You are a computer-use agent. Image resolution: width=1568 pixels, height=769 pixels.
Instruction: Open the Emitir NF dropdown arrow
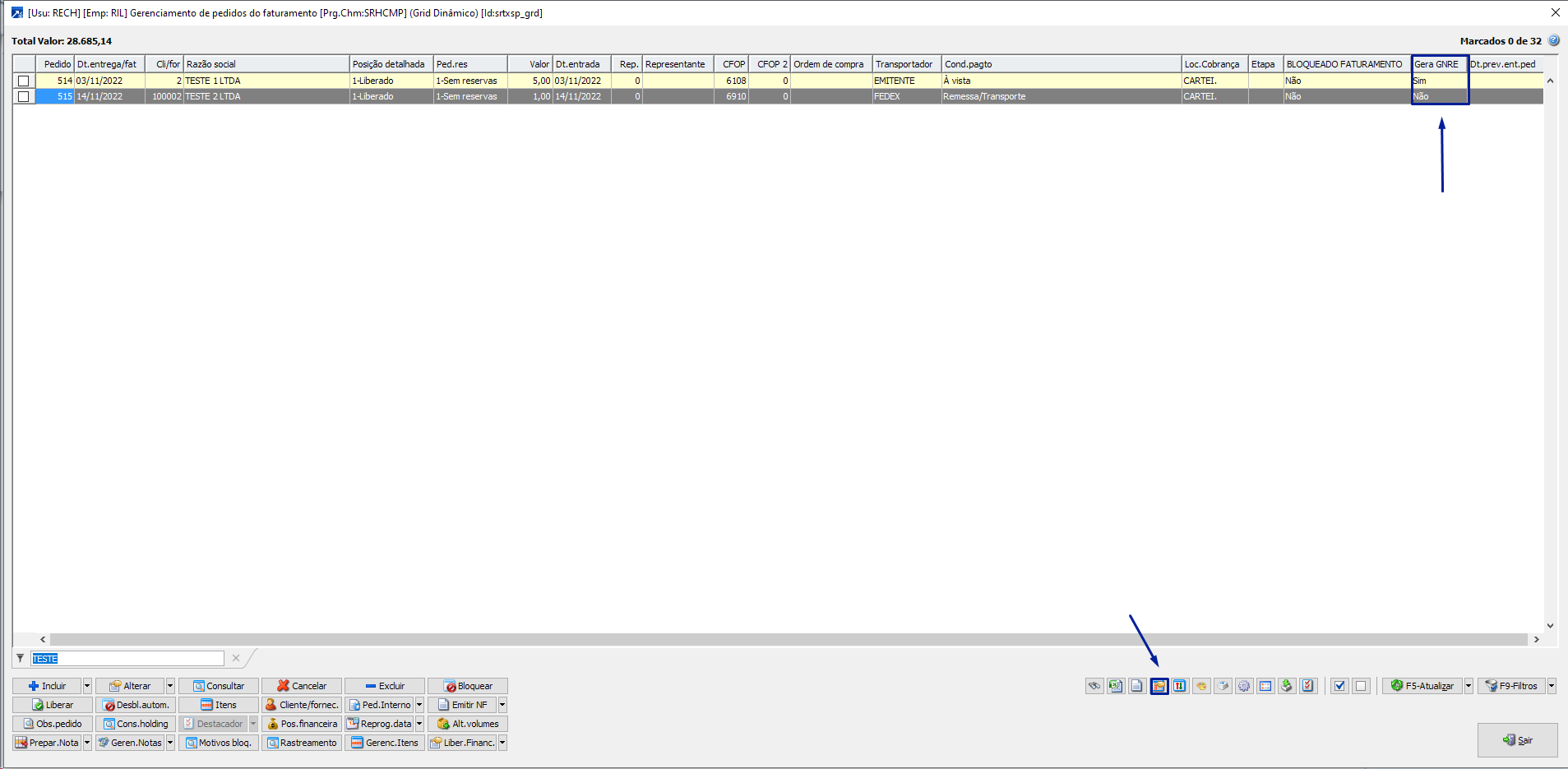coord(502,705)
